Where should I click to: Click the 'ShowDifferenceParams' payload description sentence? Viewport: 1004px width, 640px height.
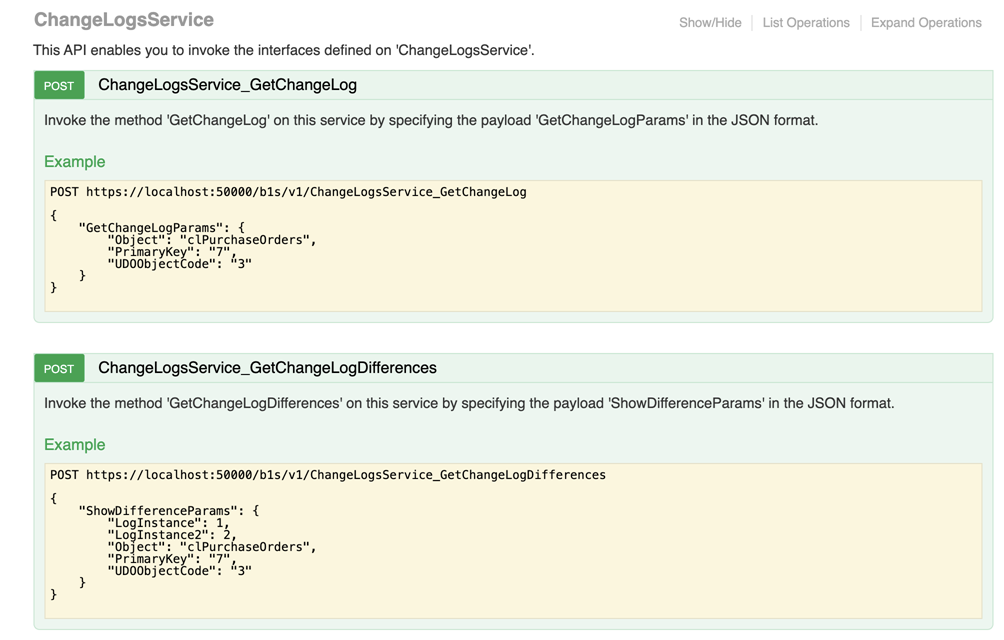click(x=469, y=403)
